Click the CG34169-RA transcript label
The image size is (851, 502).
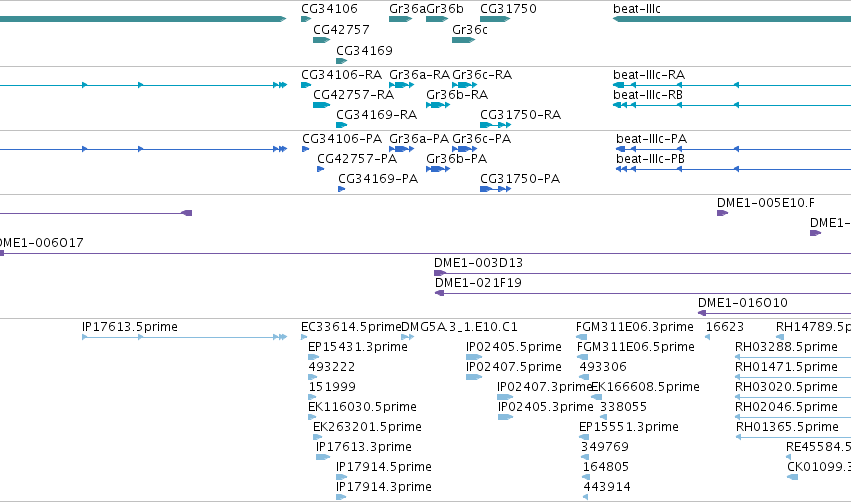click(377, 115)
